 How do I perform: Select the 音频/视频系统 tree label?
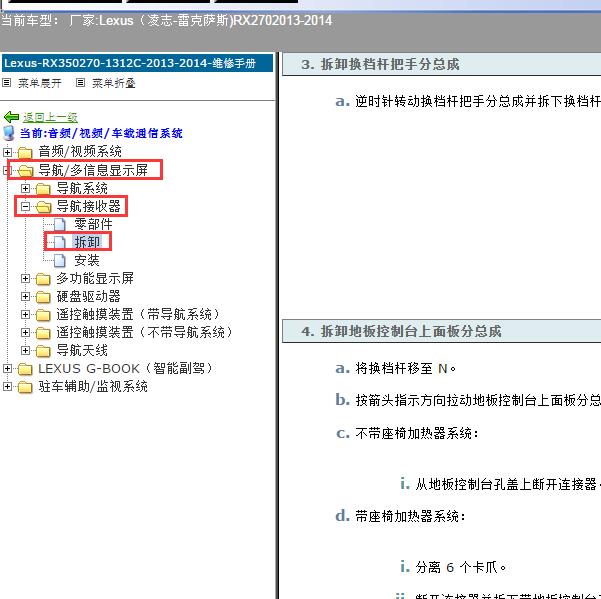(80, 151)
